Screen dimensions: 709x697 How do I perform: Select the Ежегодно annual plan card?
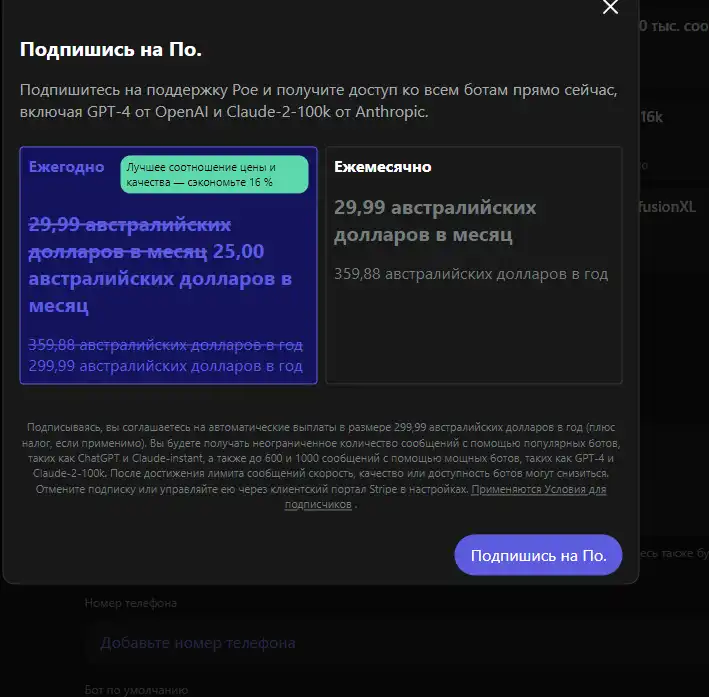[169, 265]
